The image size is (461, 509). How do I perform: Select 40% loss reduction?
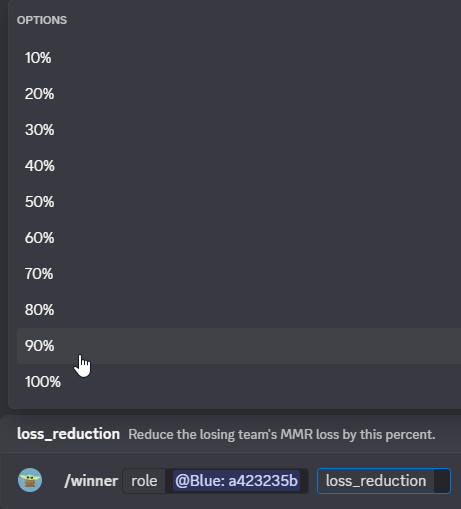pos(239,166)
